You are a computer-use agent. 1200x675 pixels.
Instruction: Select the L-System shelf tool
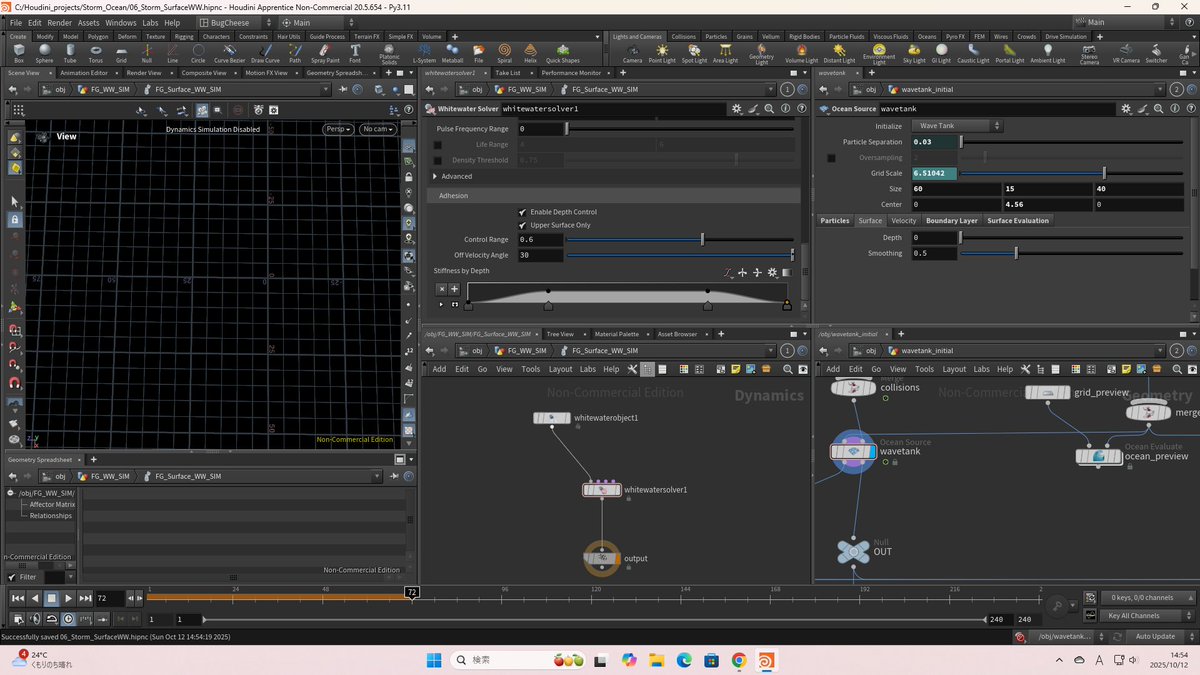click(x=424, y=53)
